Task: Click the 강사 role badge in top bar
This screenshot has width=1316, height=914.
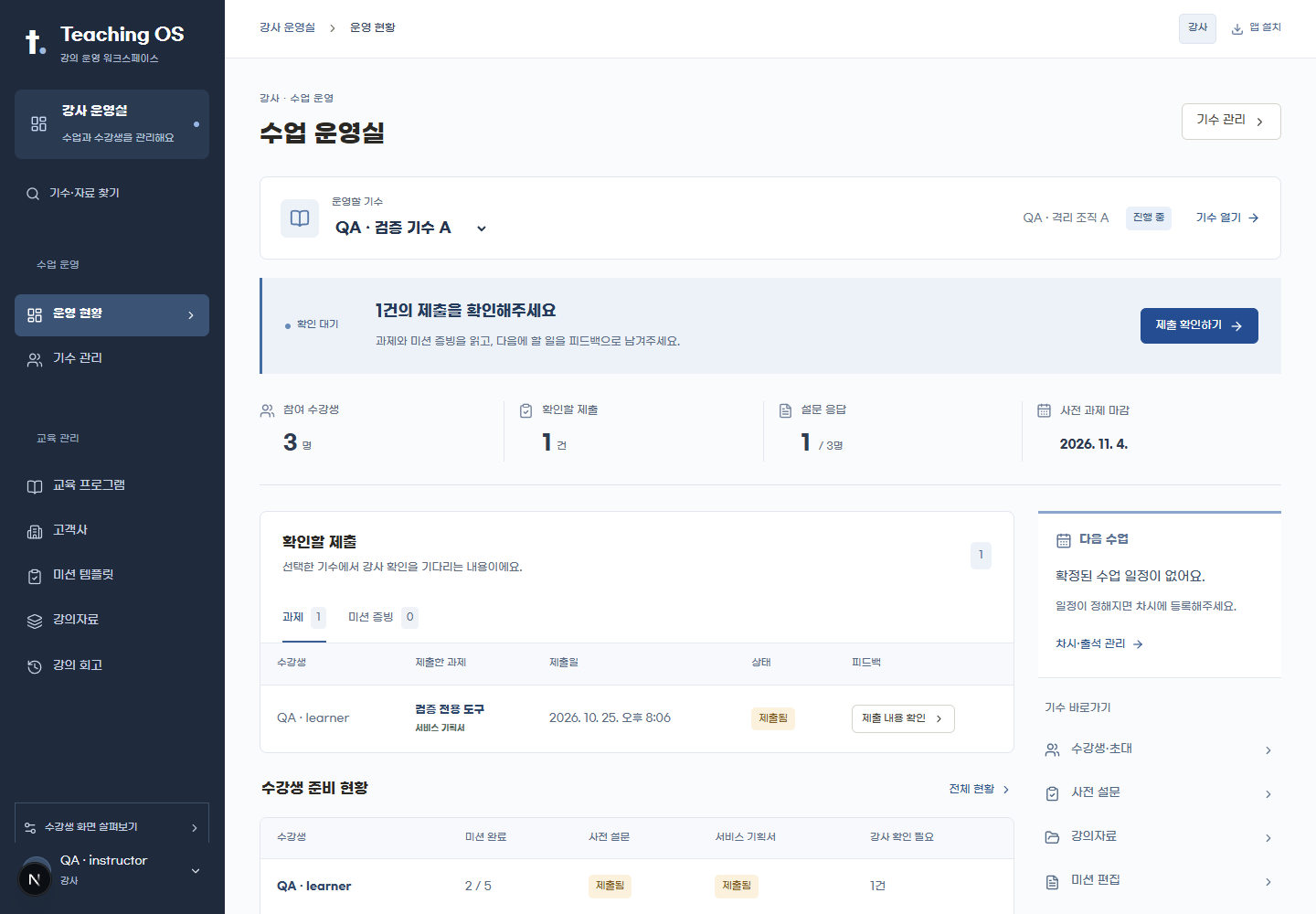Action: [x=1197, y=28]
